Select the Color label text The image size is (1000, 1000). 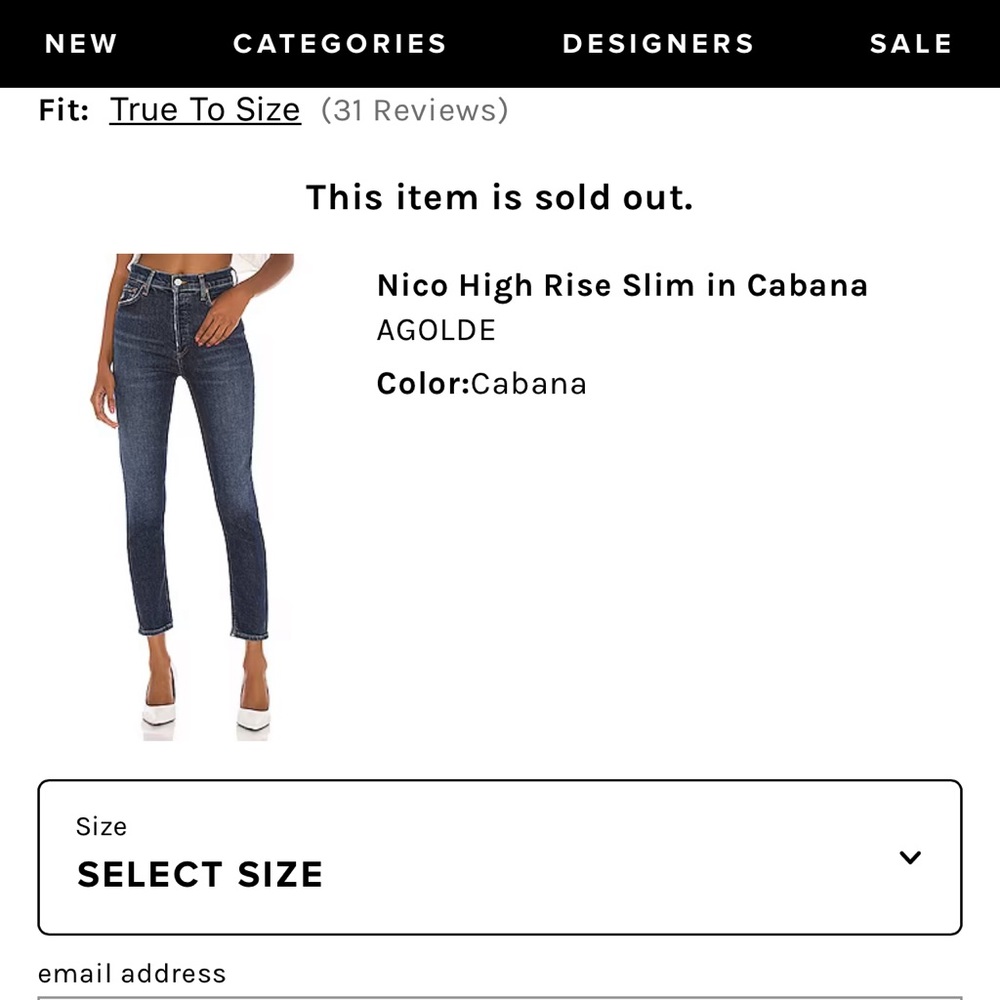(421, 383)
